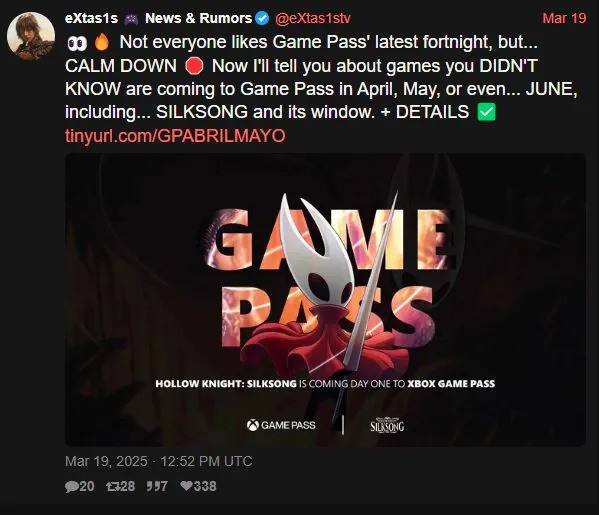Click the green checkmark emoji

tap(486, 112)
